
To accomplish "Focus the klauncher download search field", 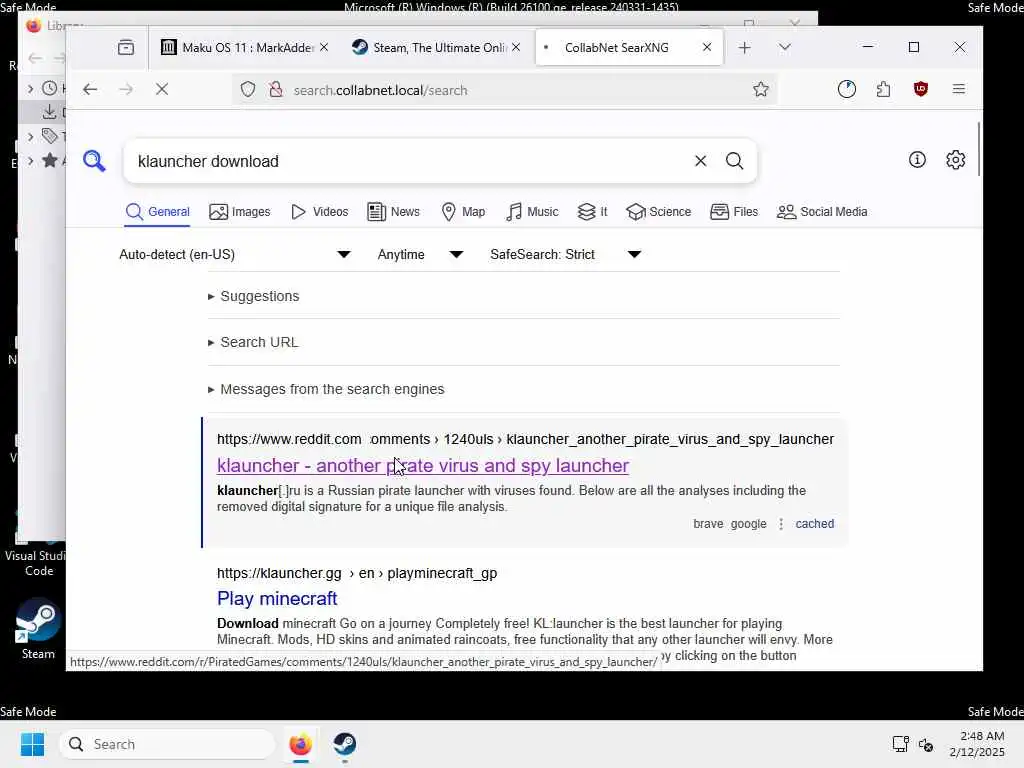I will [411, 161].
